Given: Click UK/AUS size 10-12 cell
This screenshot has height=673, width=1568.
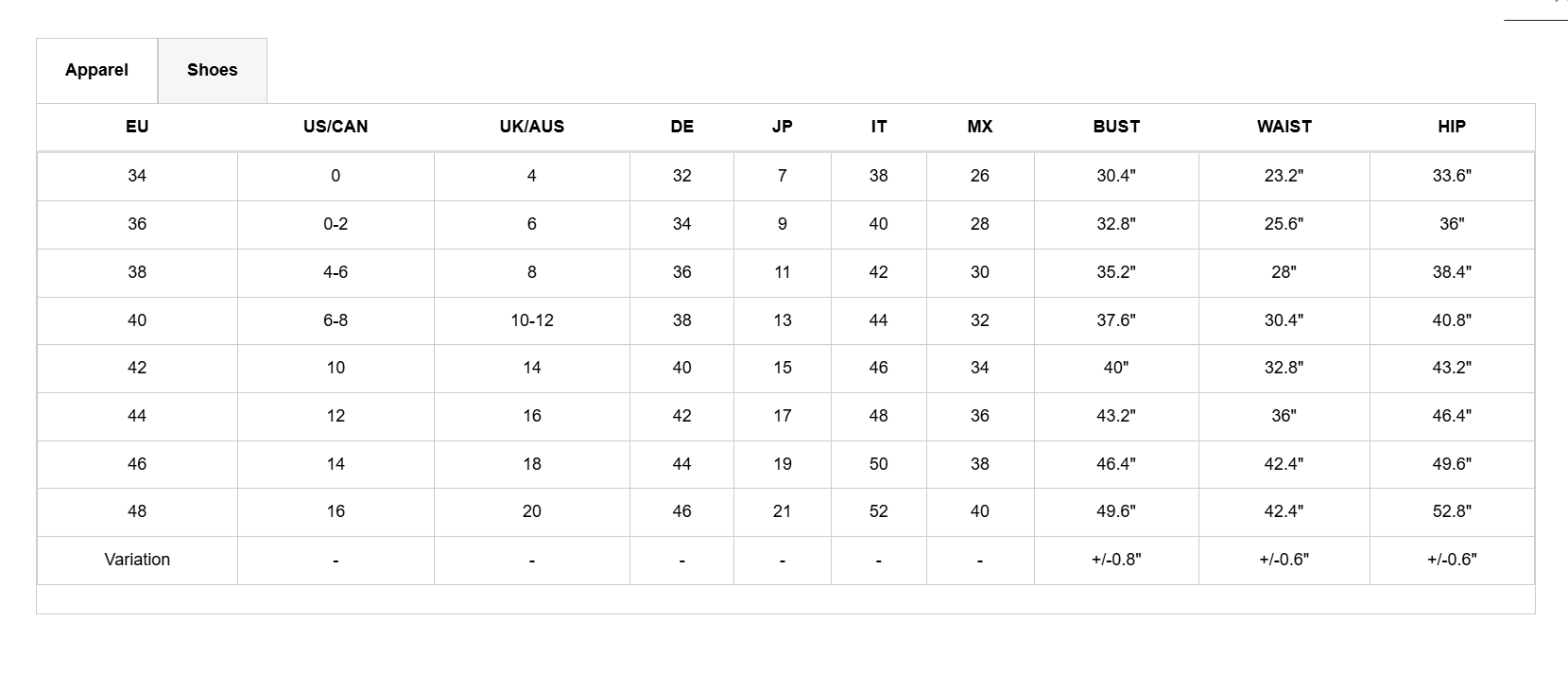Looking at the screenshot, I should pos(531,320).
